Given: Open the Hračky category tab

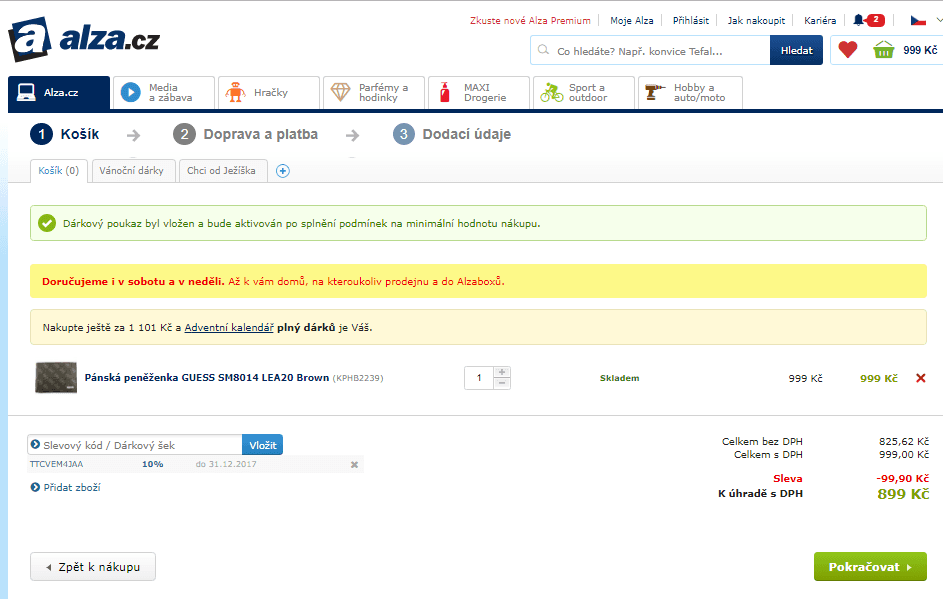Looking at the screenshot, I should point(268,92).
